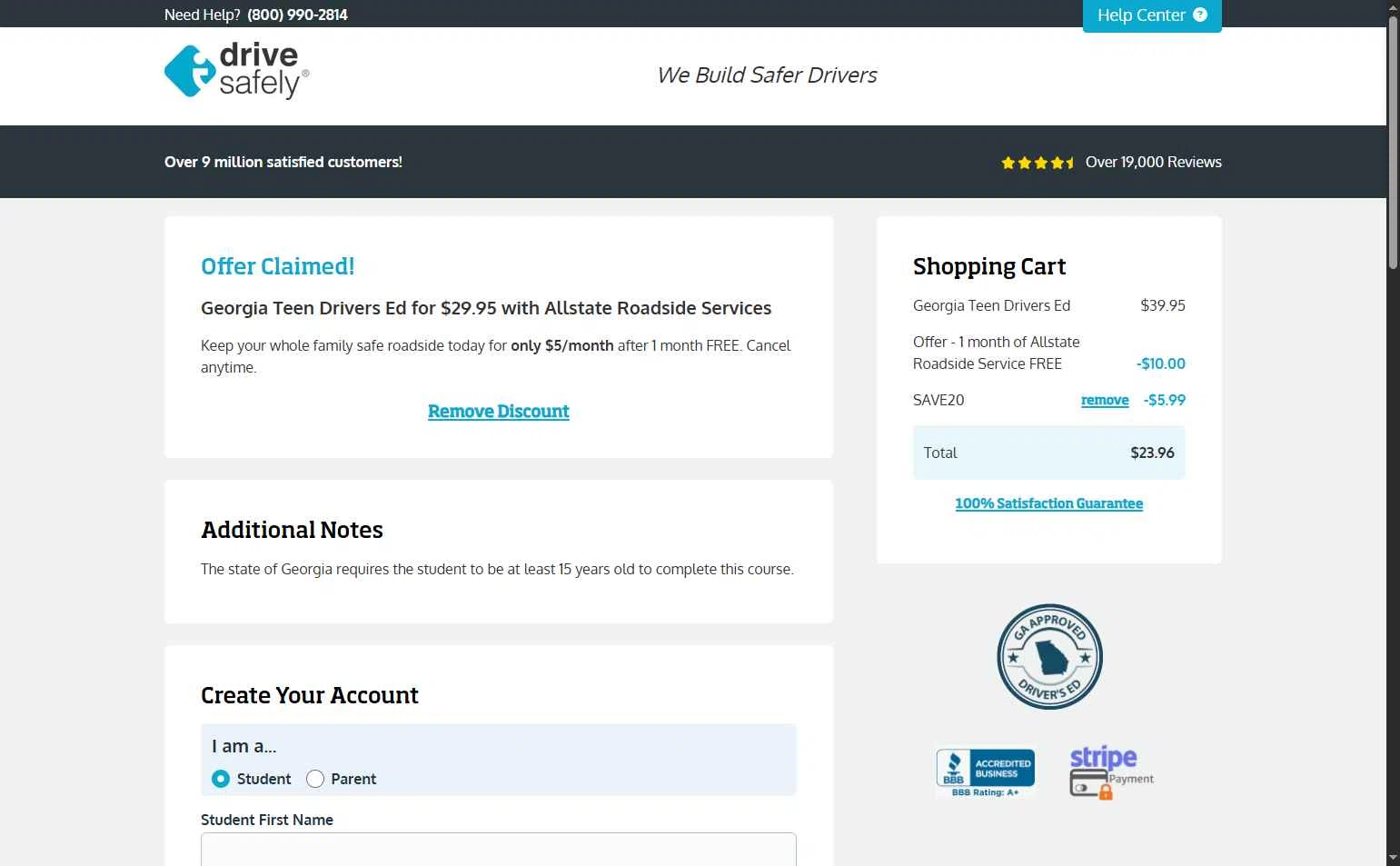
Task: Click the -$5.99 SAVE20 discount amount
Action: [1165, 400]
